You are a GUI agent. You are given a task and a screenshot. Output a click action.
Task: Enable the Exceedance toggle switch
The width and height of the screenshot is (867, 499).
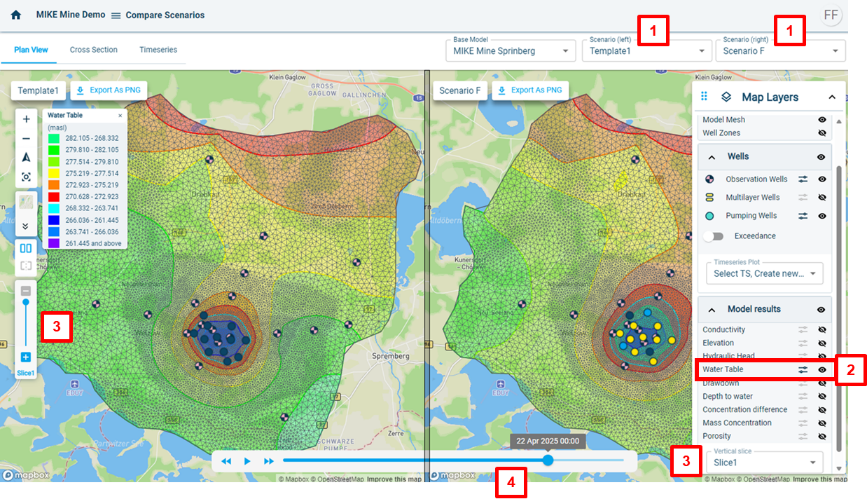pos(713,236)
